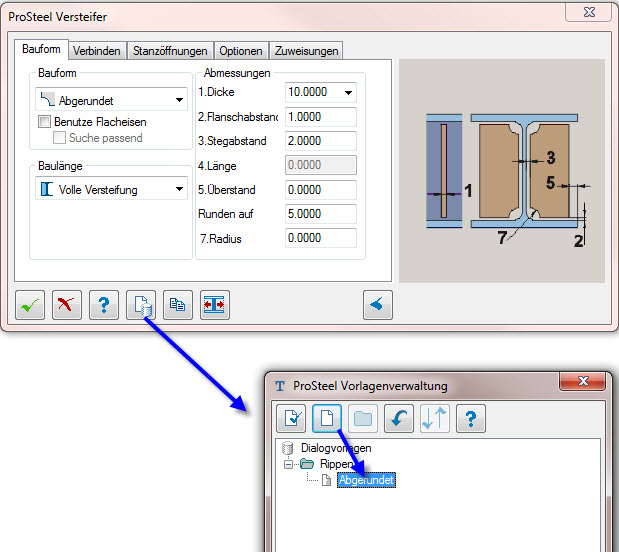The image size is (619, 552).
Task: Collapse the Rippen tree node
Action: (288, 464)
